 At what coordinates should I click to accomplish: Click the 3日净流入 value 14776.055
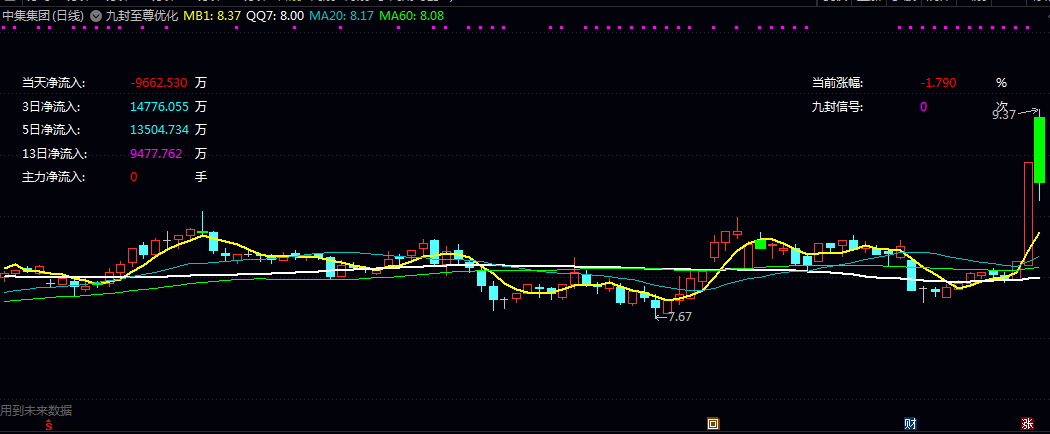coord(159,106)
